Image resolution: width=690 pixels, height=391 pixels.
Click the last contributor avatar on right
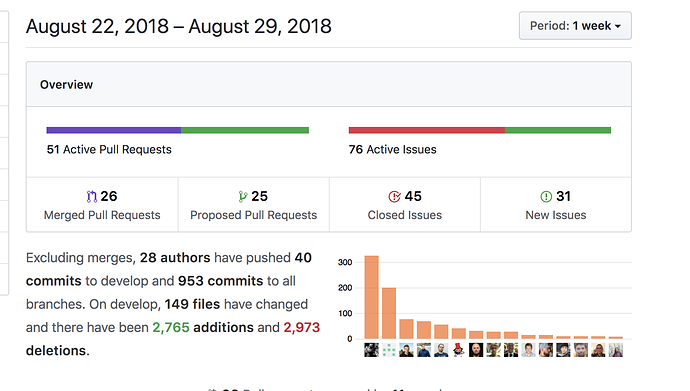tap(616, 350)
